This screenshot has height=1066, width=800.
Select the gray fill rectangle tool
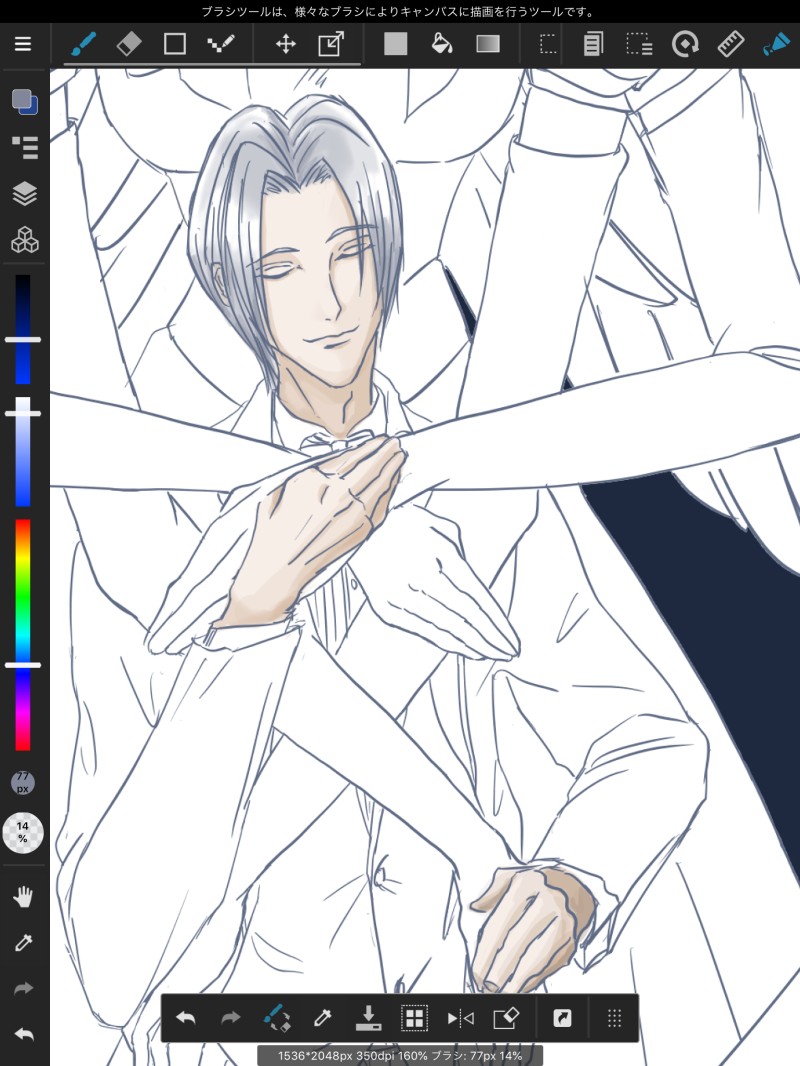click(396, 44)
